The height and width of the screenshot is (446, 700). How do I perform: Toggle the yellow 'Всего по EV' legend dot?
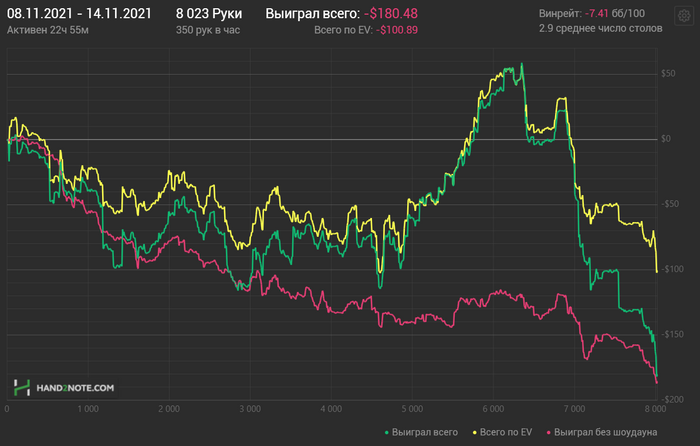(475, 433)
